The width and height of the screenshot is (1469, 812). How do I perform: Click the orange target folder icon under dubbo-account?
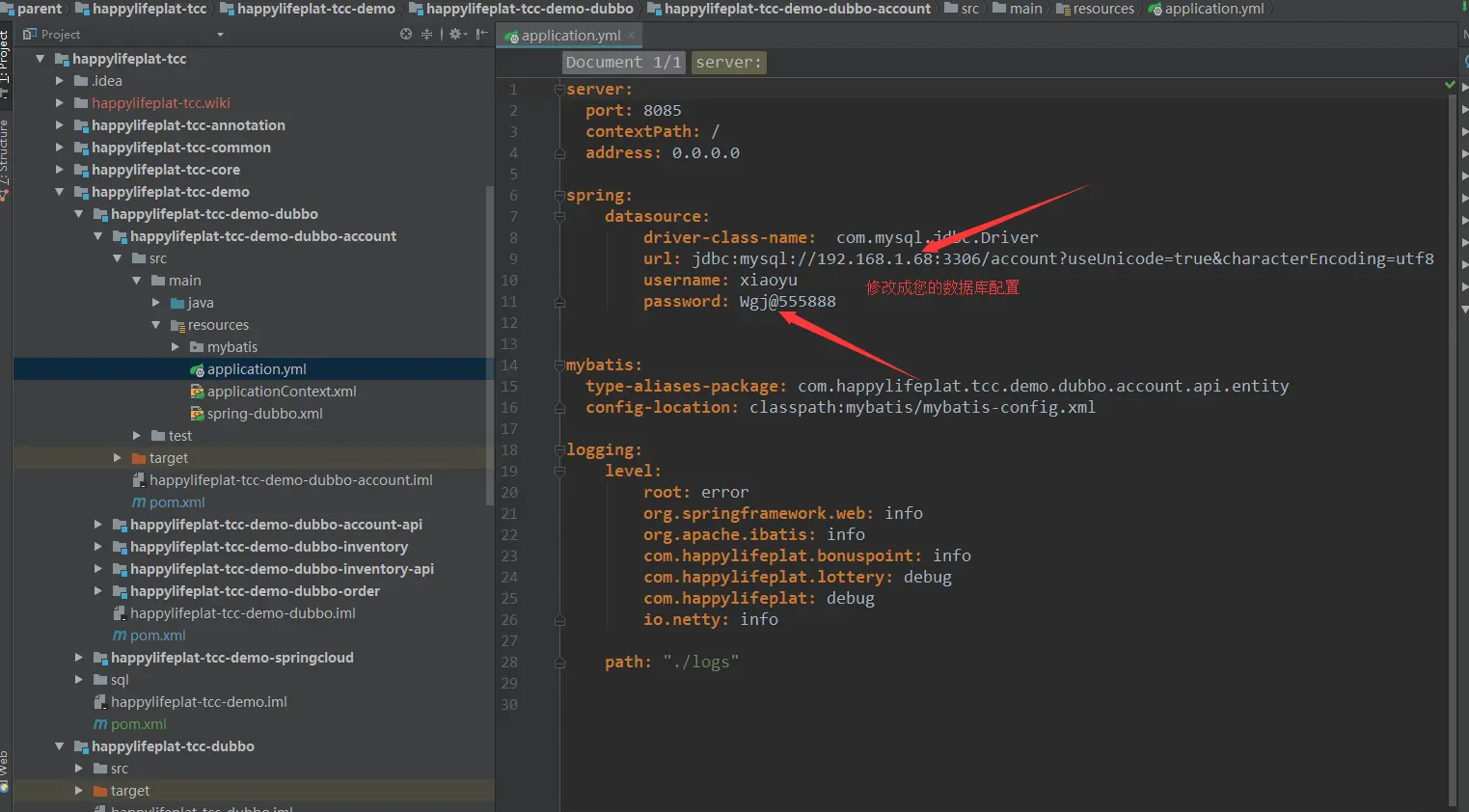click(139, 458)
